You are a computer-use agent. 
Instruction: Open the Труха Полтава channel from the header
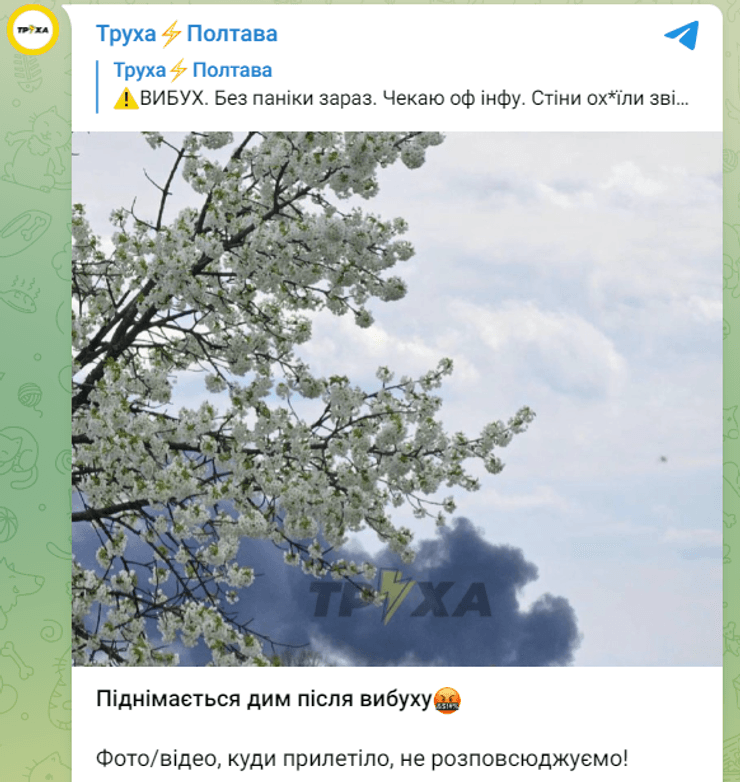coord(186,34)
